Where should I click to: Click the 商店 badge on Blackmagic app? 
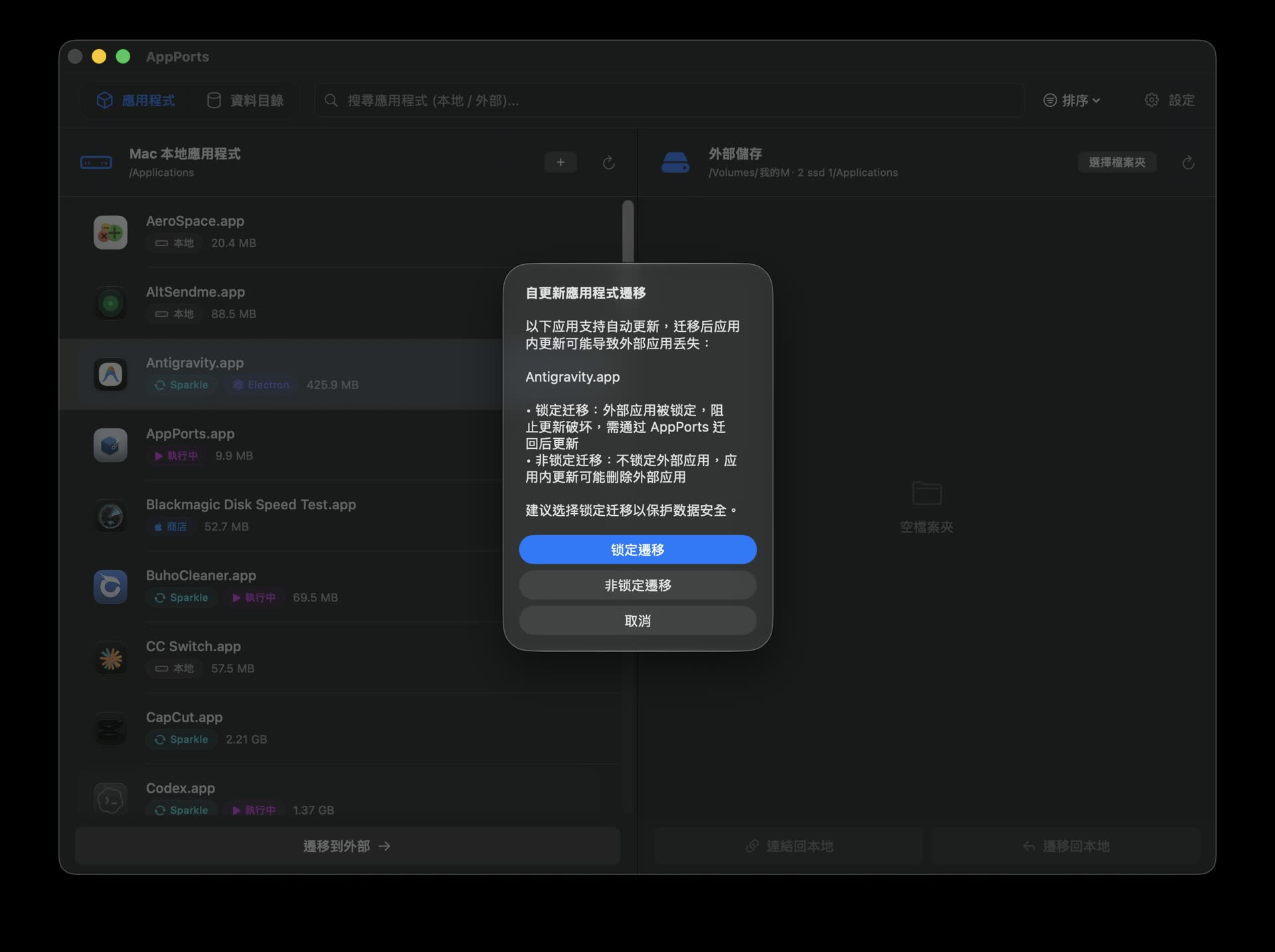pos(171,527)
